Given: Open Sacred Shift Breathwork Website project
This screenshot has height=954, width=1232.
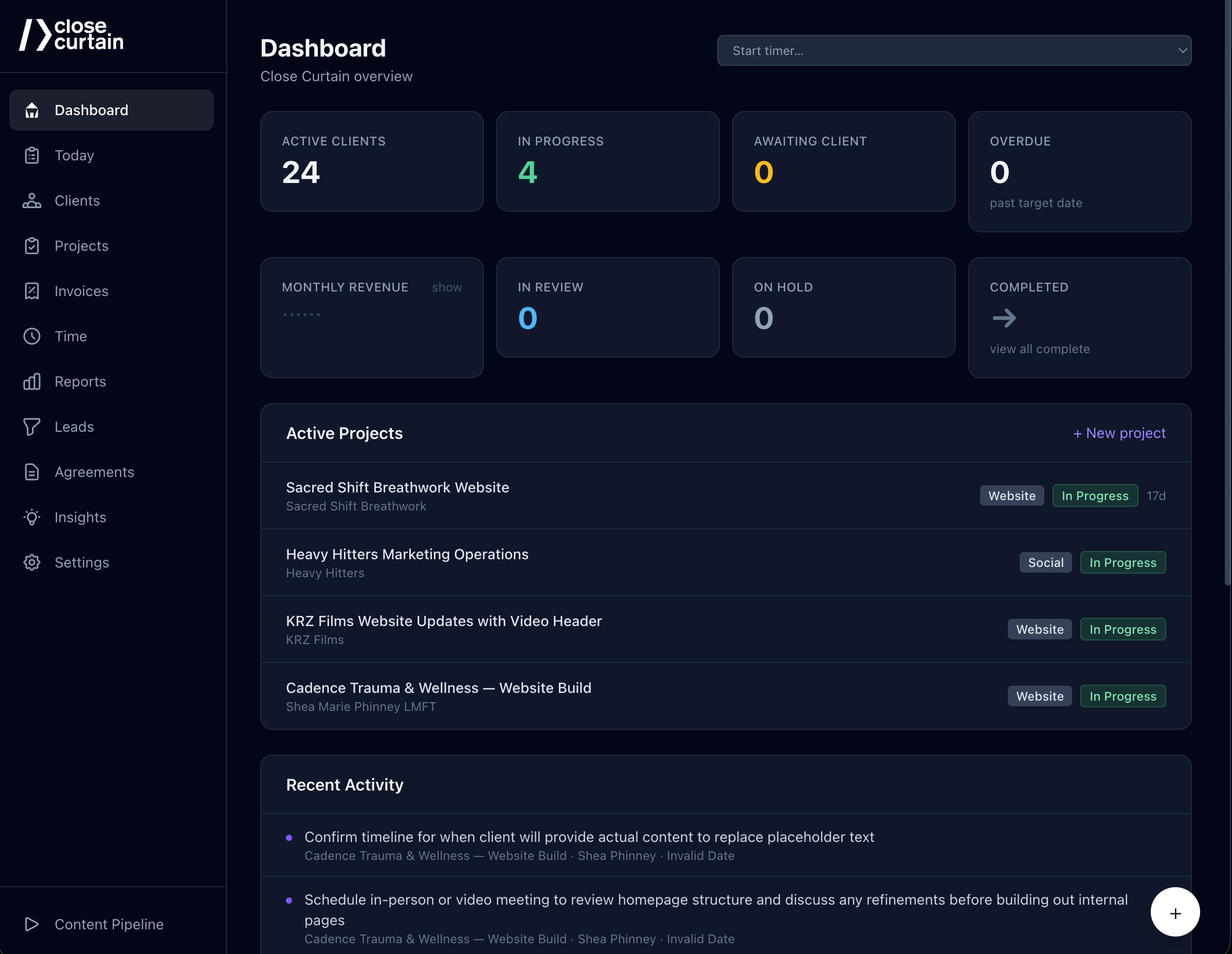Looking at the screenshot, I should (x=726, y=496).
